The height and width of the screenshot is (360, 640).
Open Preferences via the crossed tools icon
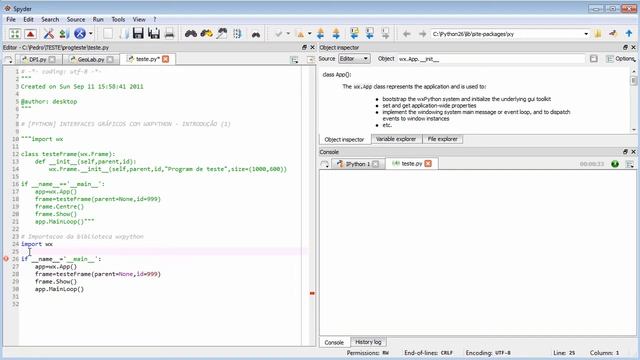click(49, 34)
